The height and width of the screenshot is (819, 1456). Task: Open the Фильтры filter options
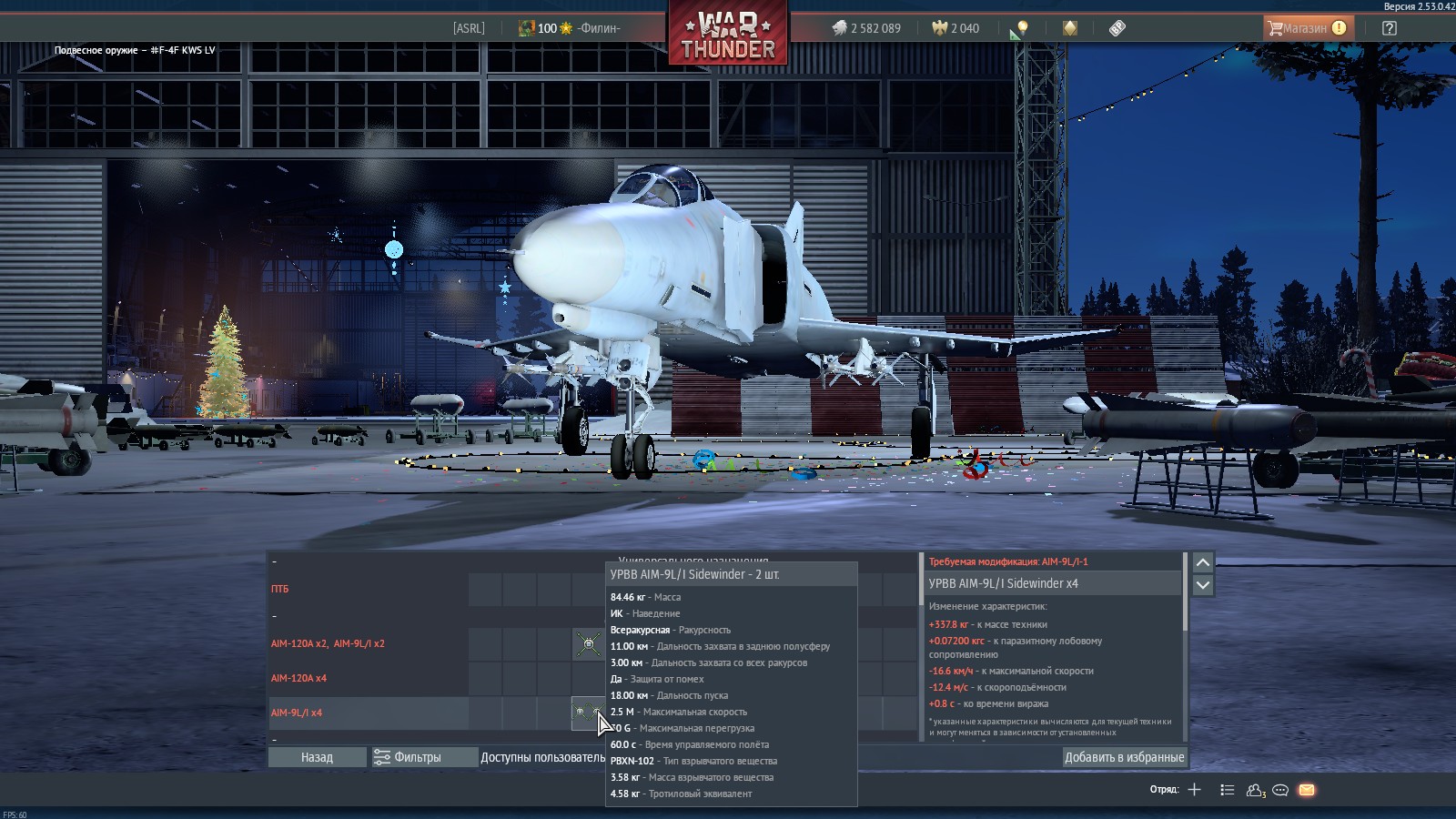408,757
